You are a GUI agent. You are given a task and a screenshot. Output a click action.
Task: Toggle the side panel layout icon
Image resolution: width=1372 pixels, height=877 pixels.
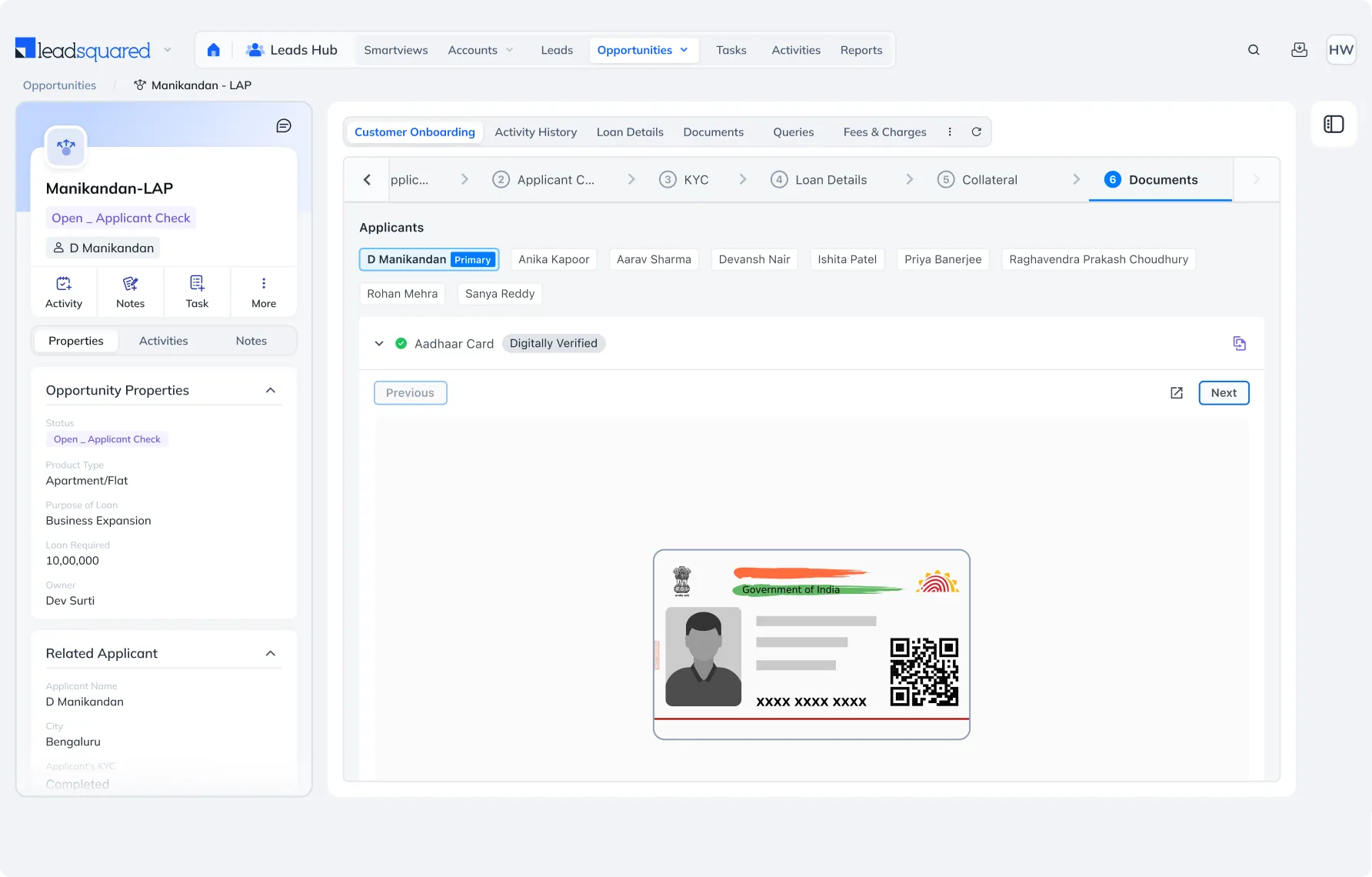tap(1334, 124)
